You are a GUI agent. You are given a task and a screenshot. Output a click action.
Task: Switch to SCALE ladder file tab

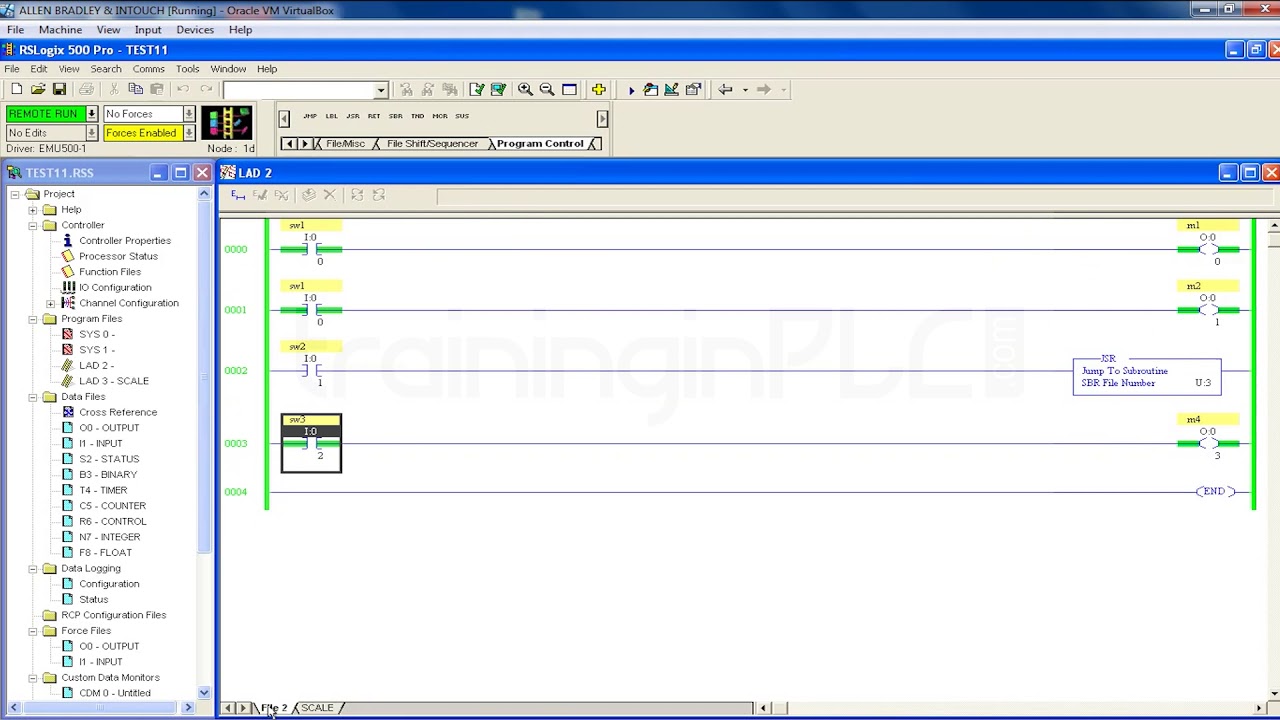(318, 708)
